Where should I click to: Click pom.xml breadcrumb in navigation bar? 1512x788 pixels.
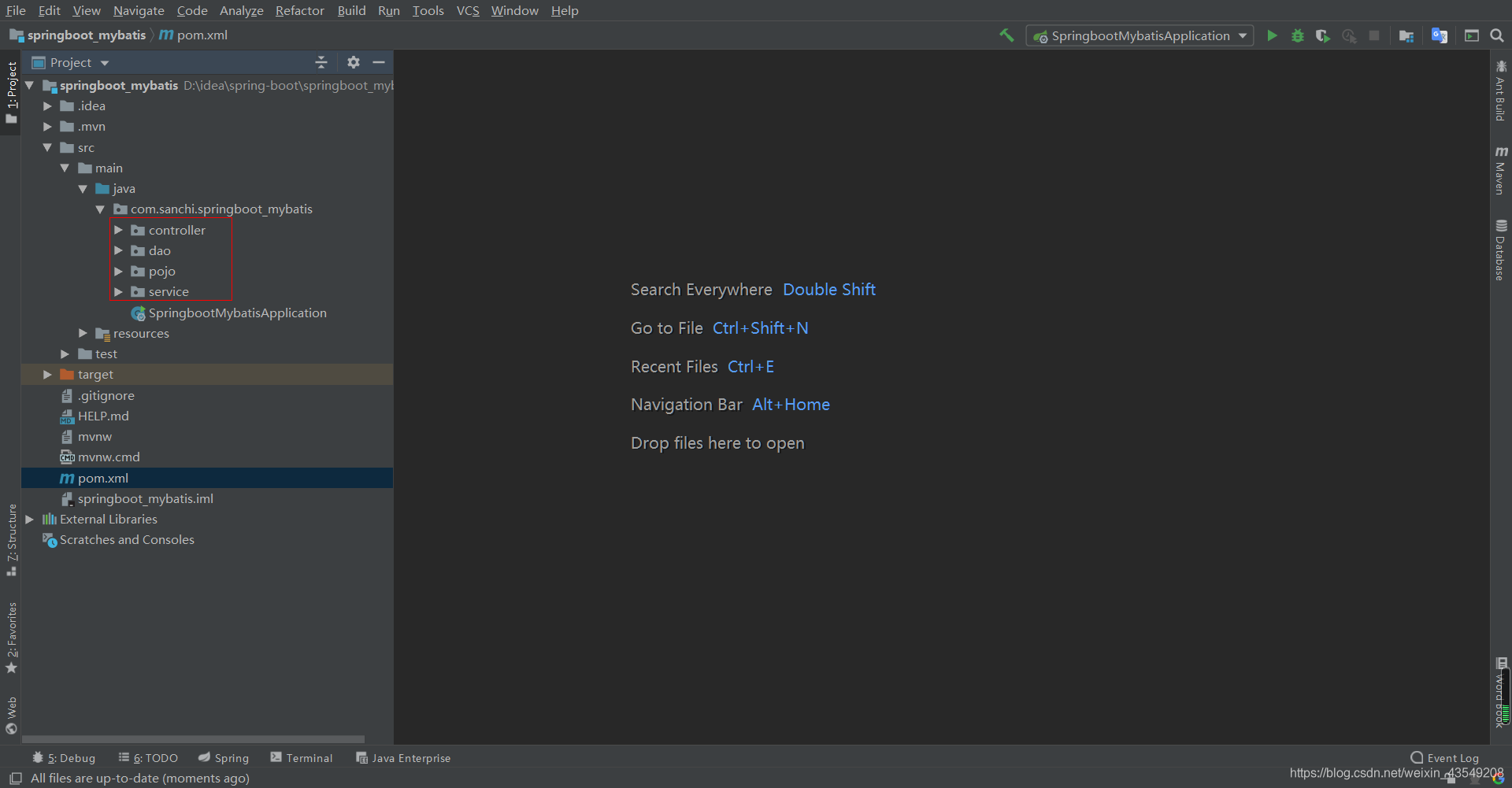click(x=202, y=35)
